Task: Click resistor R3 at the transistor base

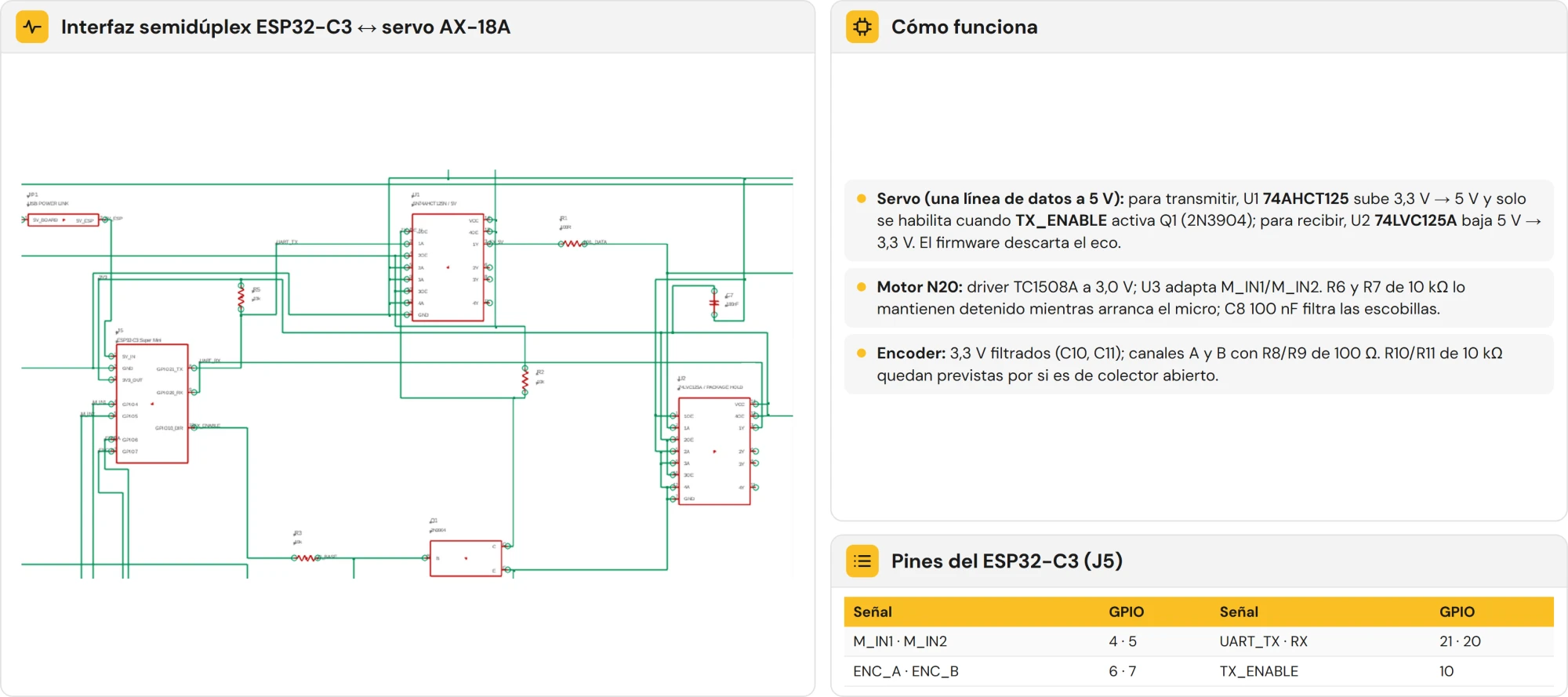Action: (306, 558)
